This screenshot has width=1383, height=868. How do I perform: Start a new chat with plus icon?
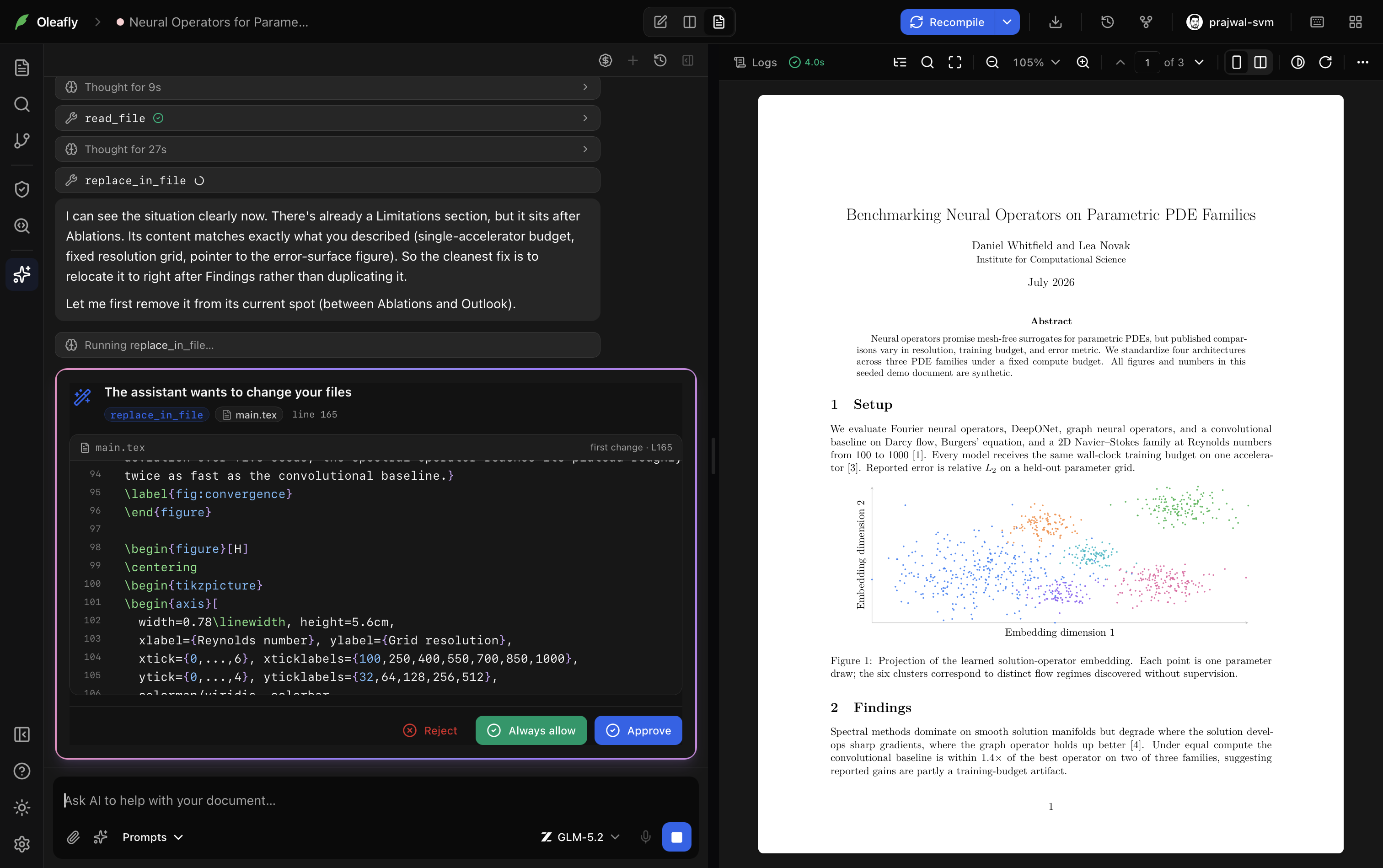[633, 60]
